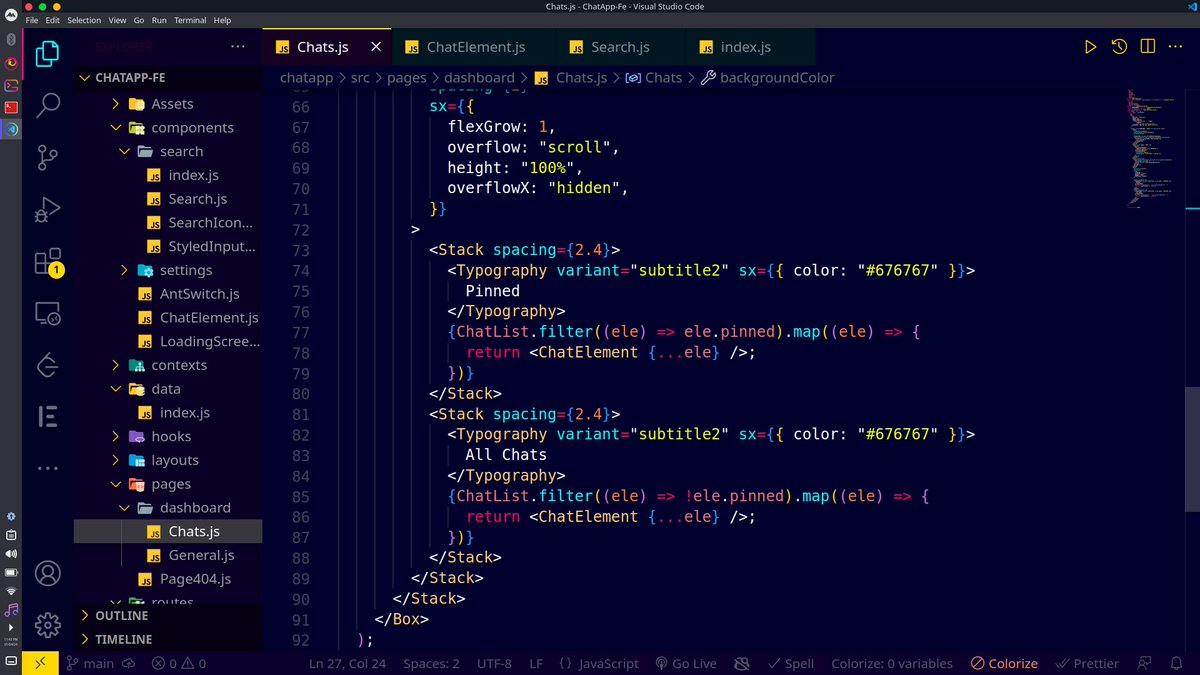
Task: Click Colorize in the status bar
Action: 1003,663
